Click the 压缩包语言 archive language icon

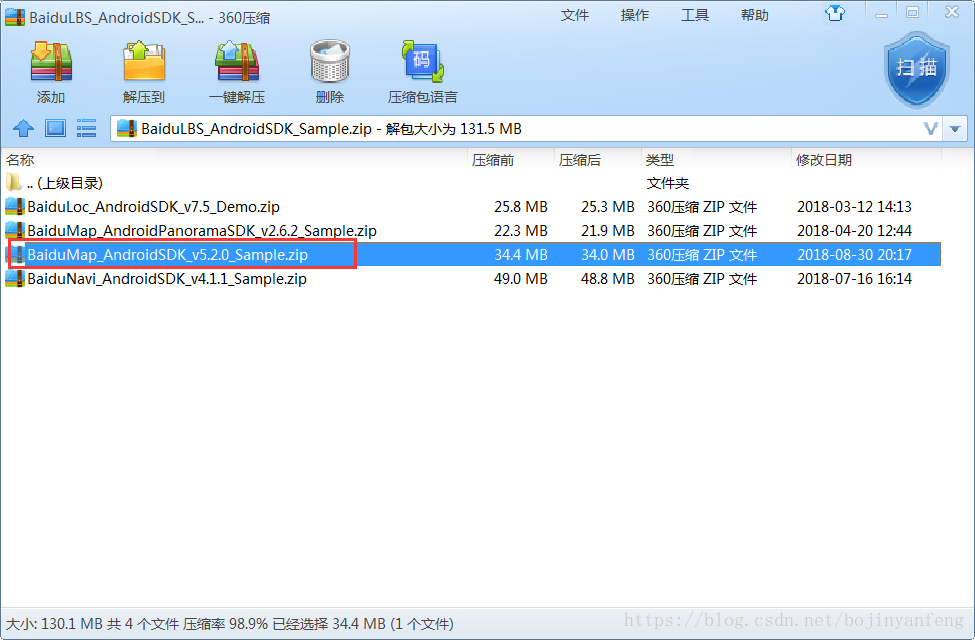(x=423, y=62)
